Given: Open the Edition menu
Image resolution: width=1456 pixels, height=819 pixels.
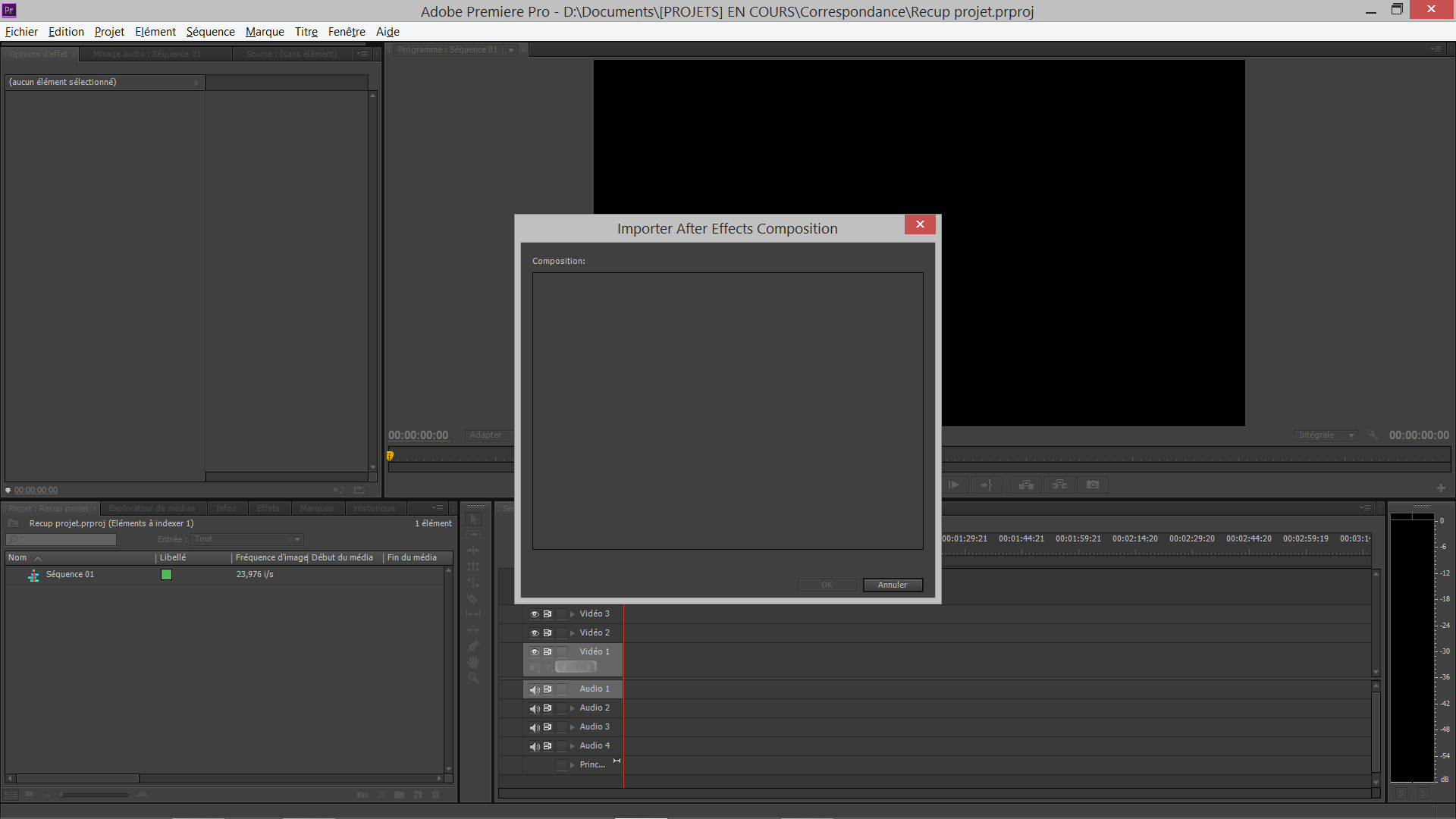Looking at the screenshot, I should pyautogui.click(x=66, y=32).
